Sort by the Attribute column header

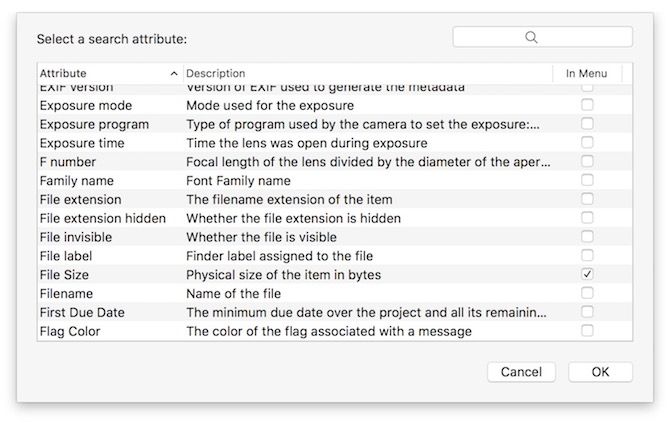pos(100,74)
